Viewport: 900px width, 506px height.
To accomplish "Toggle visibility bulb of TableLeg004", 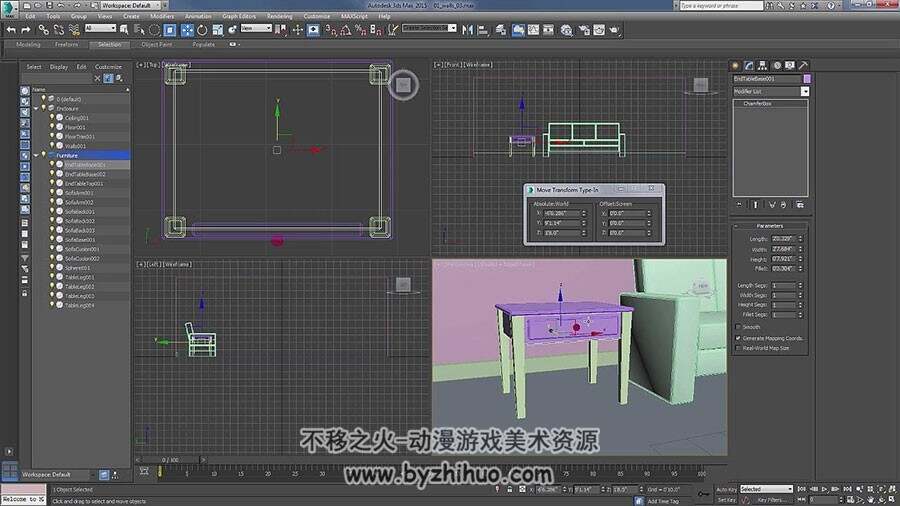I will pos(52,305).
